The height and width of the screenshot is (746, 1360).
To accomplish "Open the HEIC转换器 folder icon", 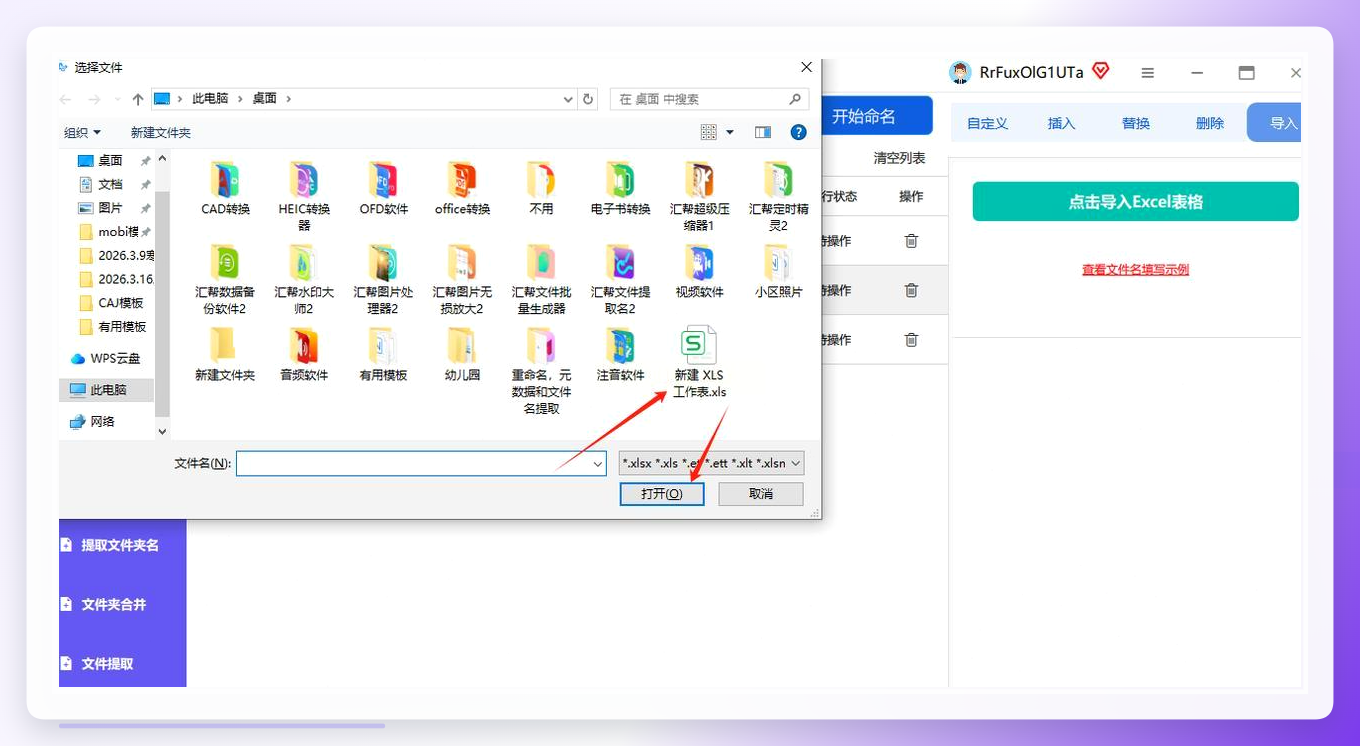I will (304, 180).
